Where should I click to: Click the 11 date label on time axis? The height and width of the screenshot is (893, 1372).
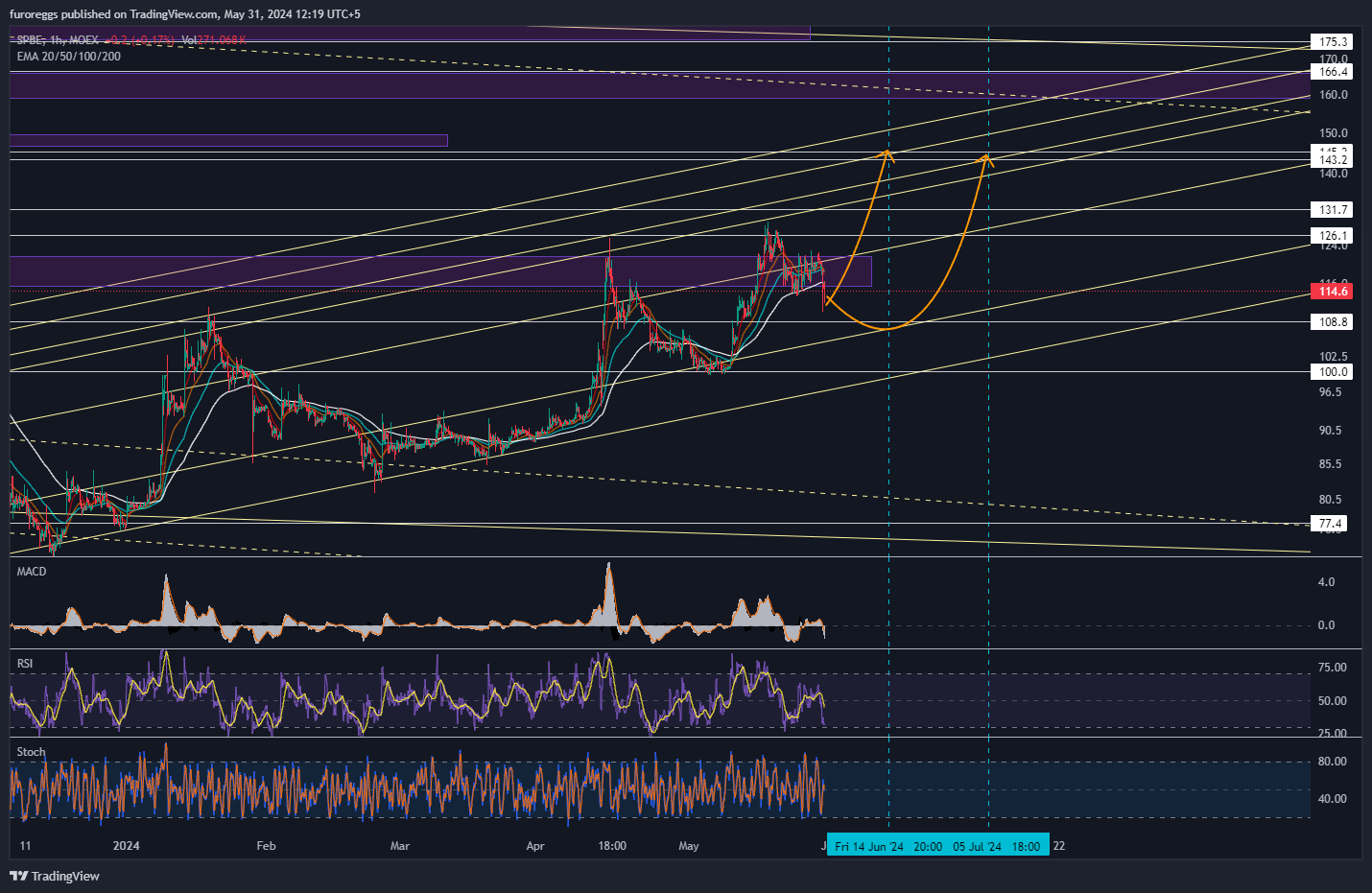pyautogui.click(x=25, y=846)
